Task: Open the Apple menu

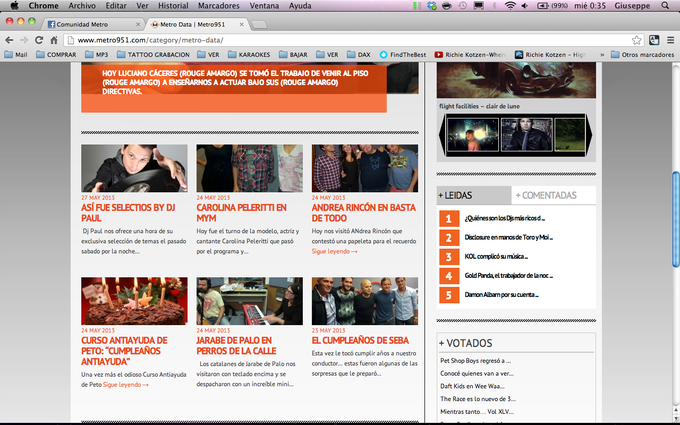Action: coord(14,6)
